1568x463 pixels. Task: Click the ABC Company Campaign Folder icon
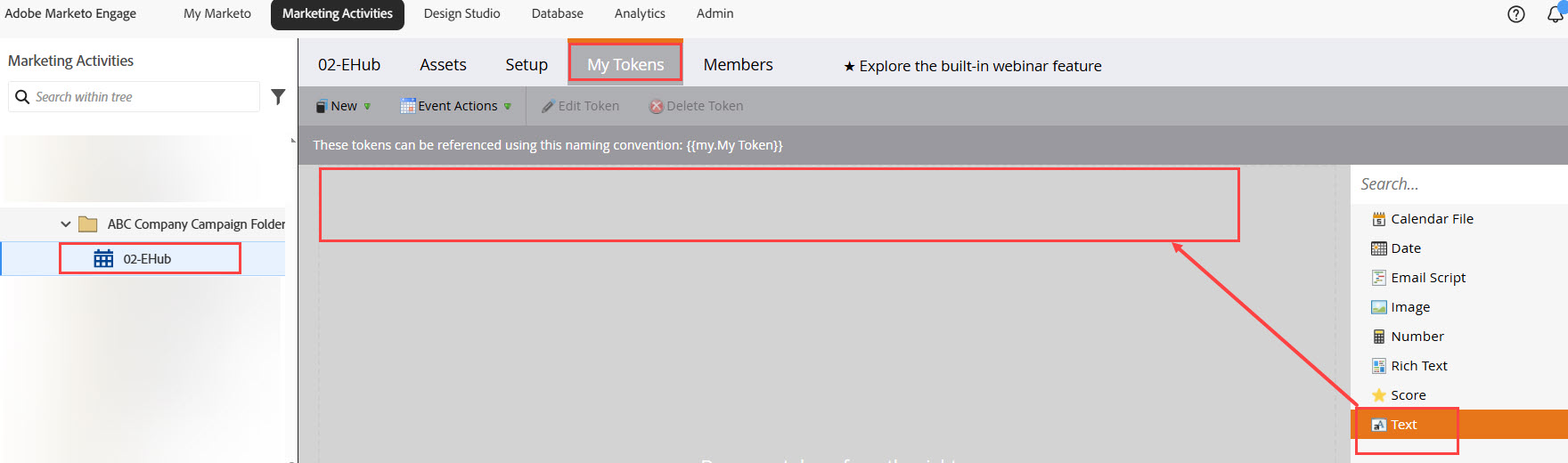point(88,224)
